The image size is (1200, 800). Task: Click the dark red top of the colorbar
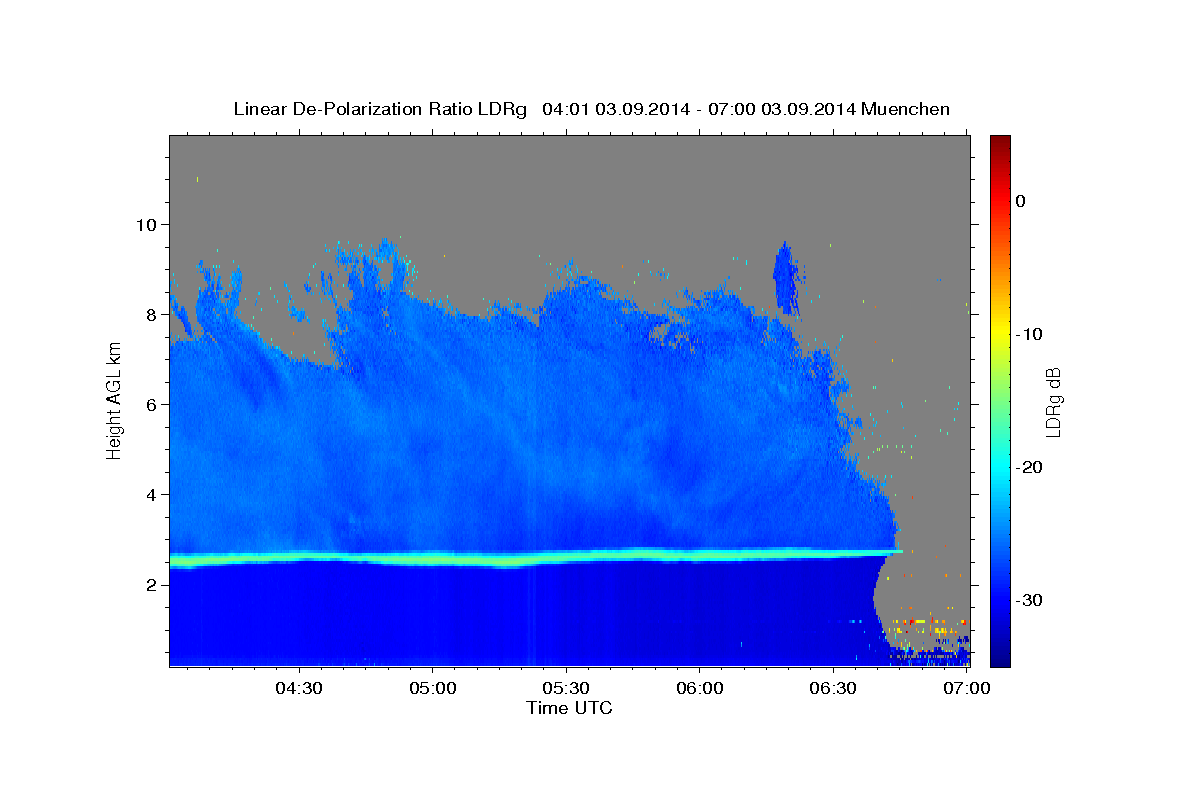(1000, 143)
